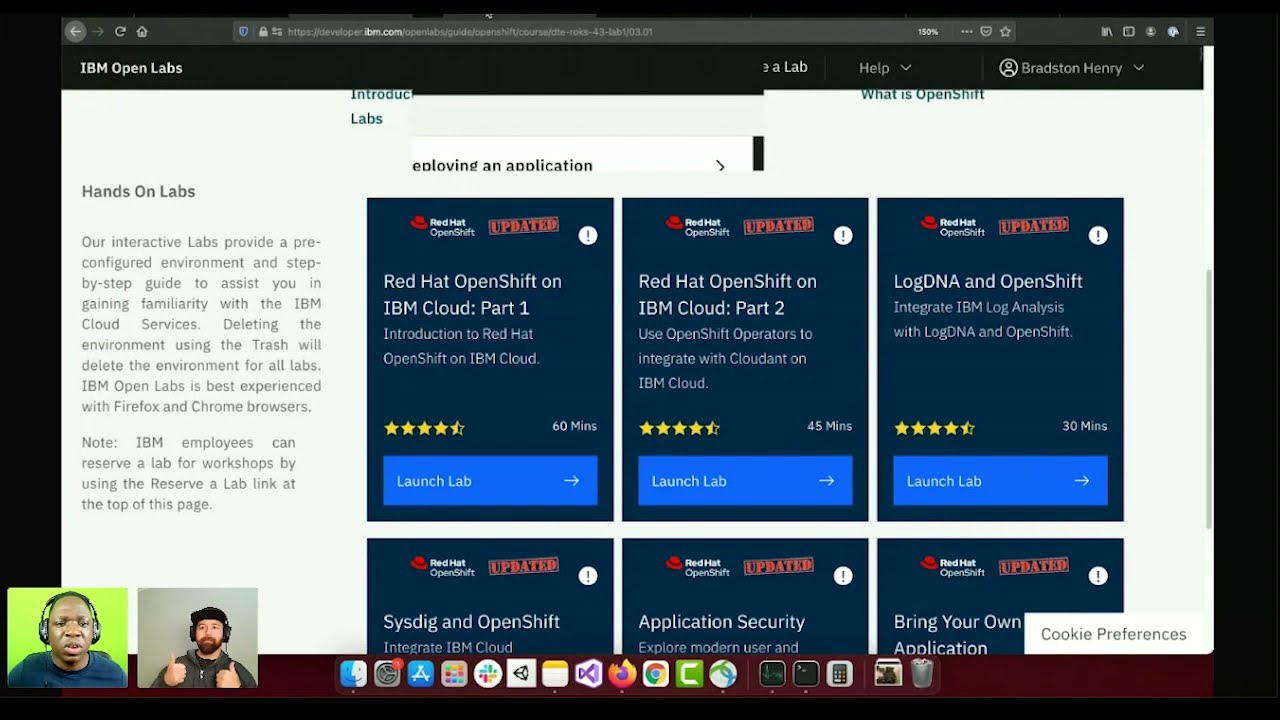
Task: Open the Firefox account icon
Action: click(x=1151, y=32)
